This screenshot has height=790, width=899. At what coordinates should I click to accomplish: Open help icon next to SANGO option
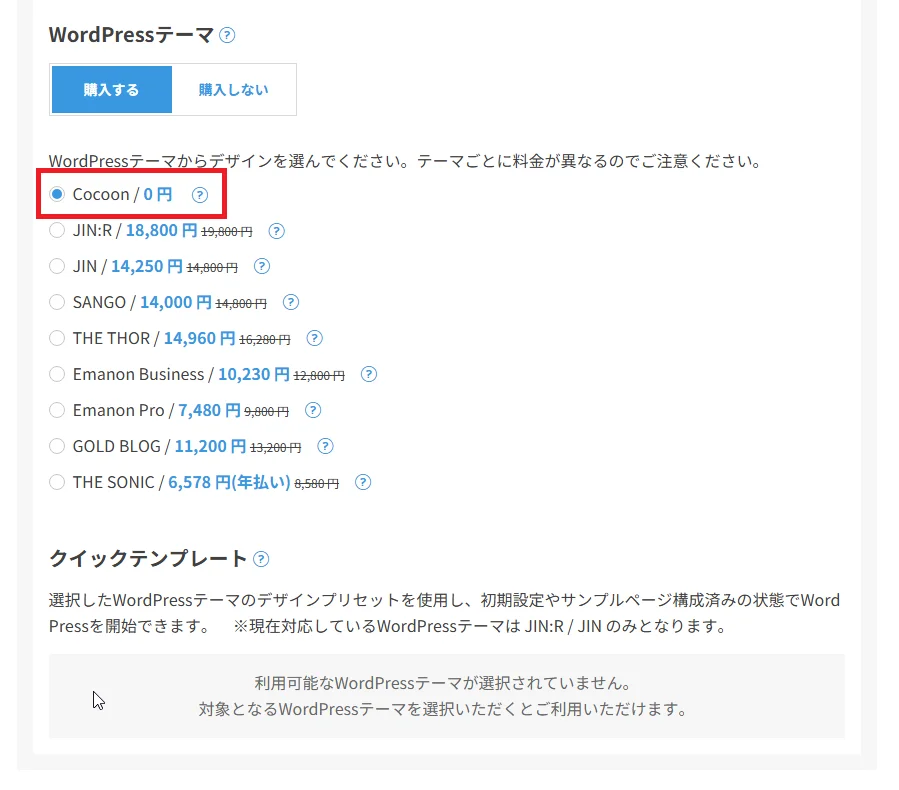tap(291, 303)
